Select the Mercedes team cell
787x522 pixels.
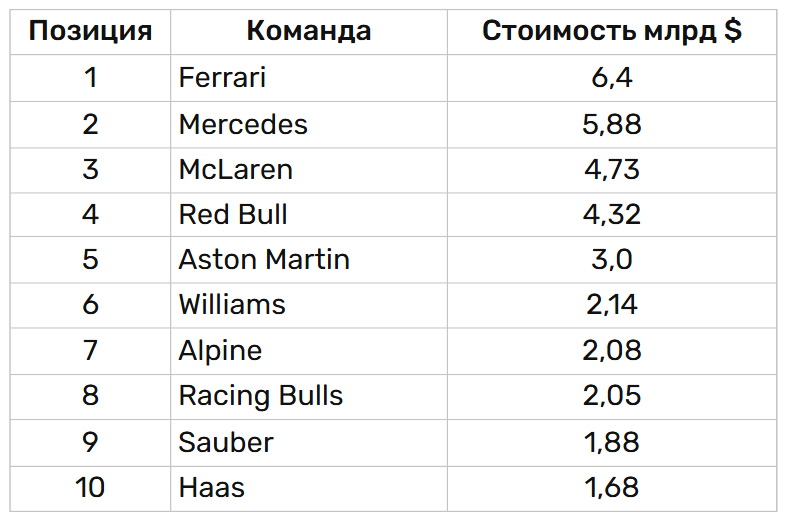pyautogui.click(x=243, y=124)
